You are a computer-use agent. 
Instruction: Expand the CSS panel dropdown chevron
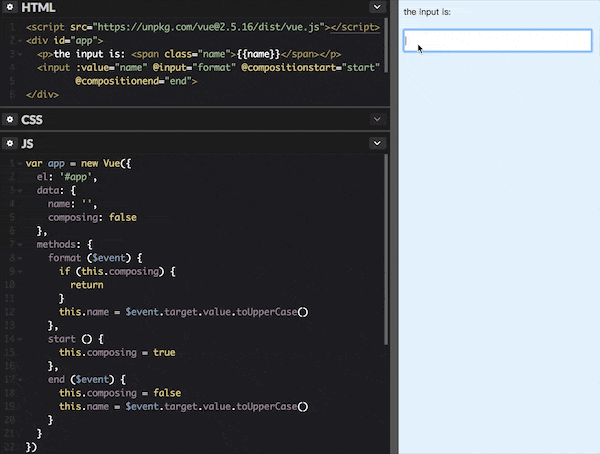point(377,119)
